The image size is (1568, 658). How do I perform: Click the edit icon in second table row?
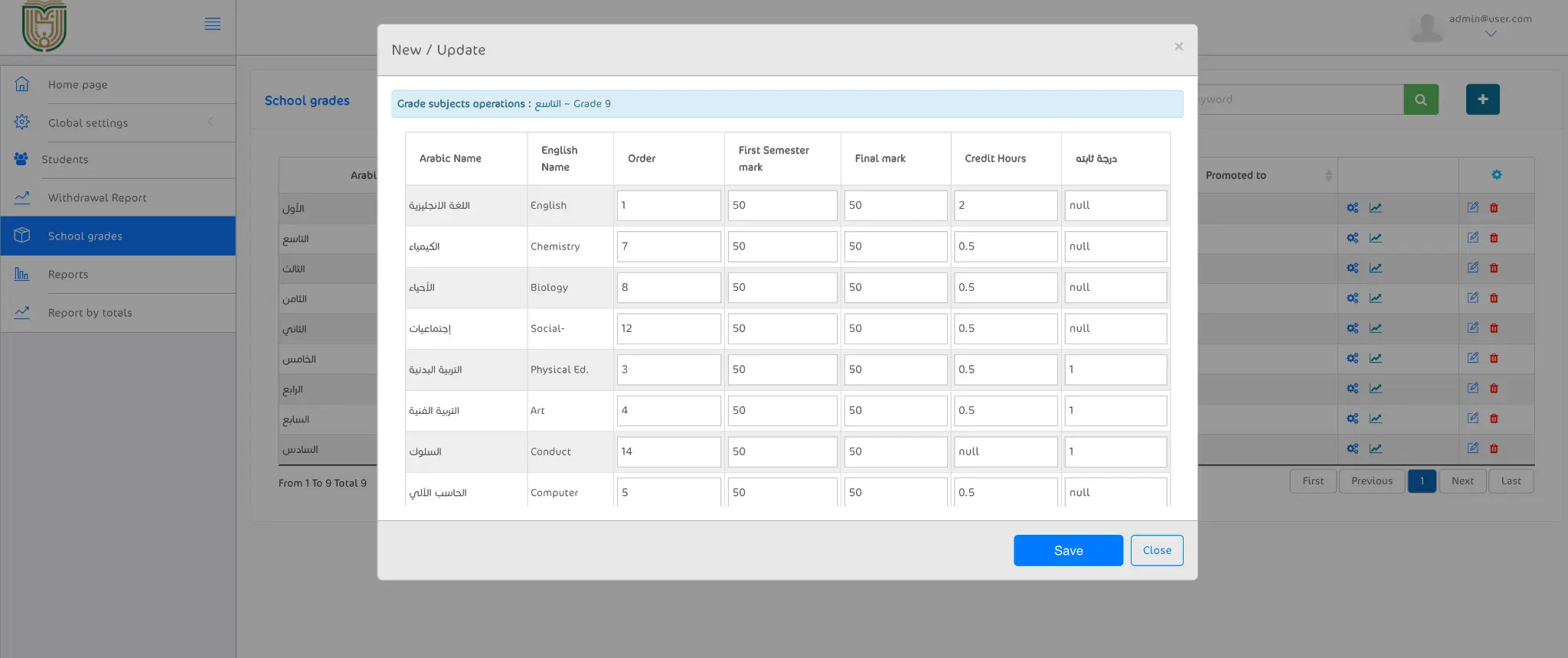(x=1472, y=238)
